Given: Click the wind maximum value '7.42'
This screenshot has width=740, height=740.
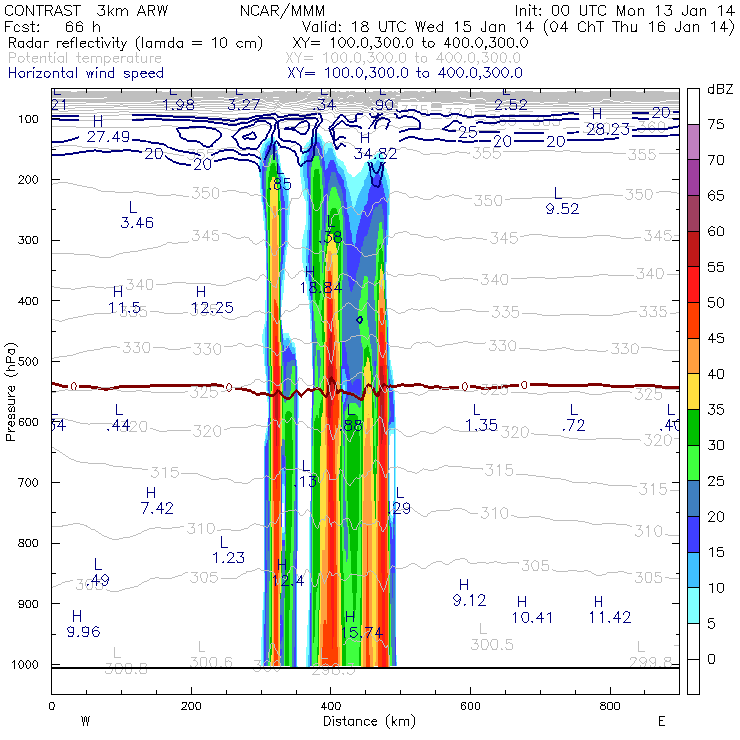Looking at the screenshot, I should tap(157, 508).
